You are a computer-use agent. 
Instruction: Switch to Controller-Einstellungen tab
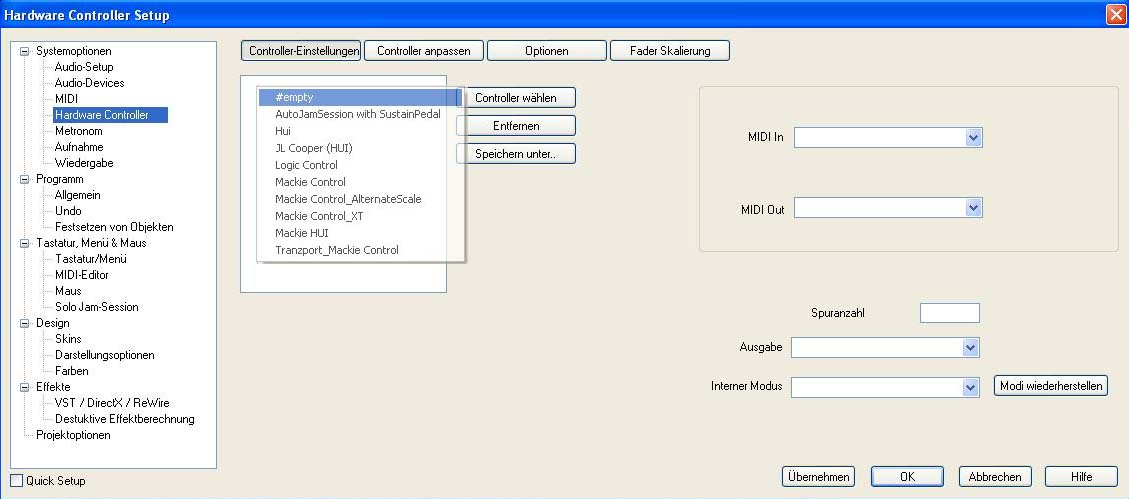coord(300,51)
